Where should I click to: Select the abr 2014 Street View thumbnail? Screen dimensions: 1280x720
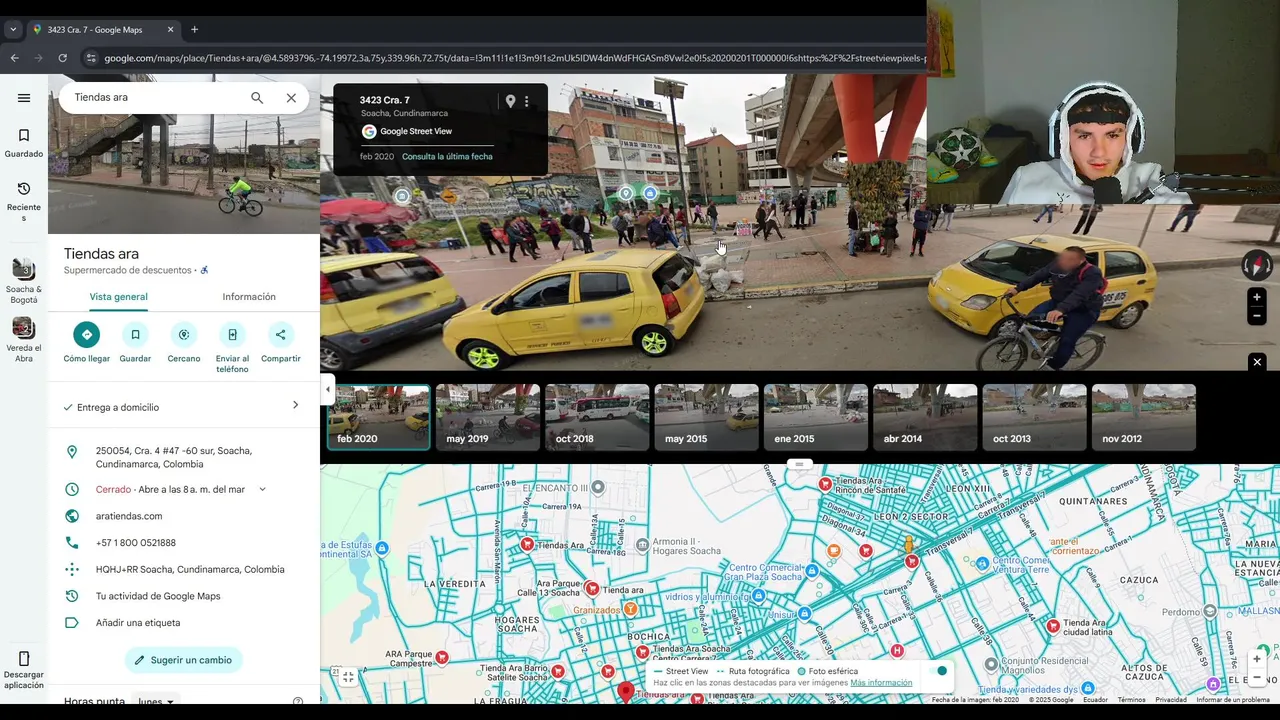click(925, 417)
